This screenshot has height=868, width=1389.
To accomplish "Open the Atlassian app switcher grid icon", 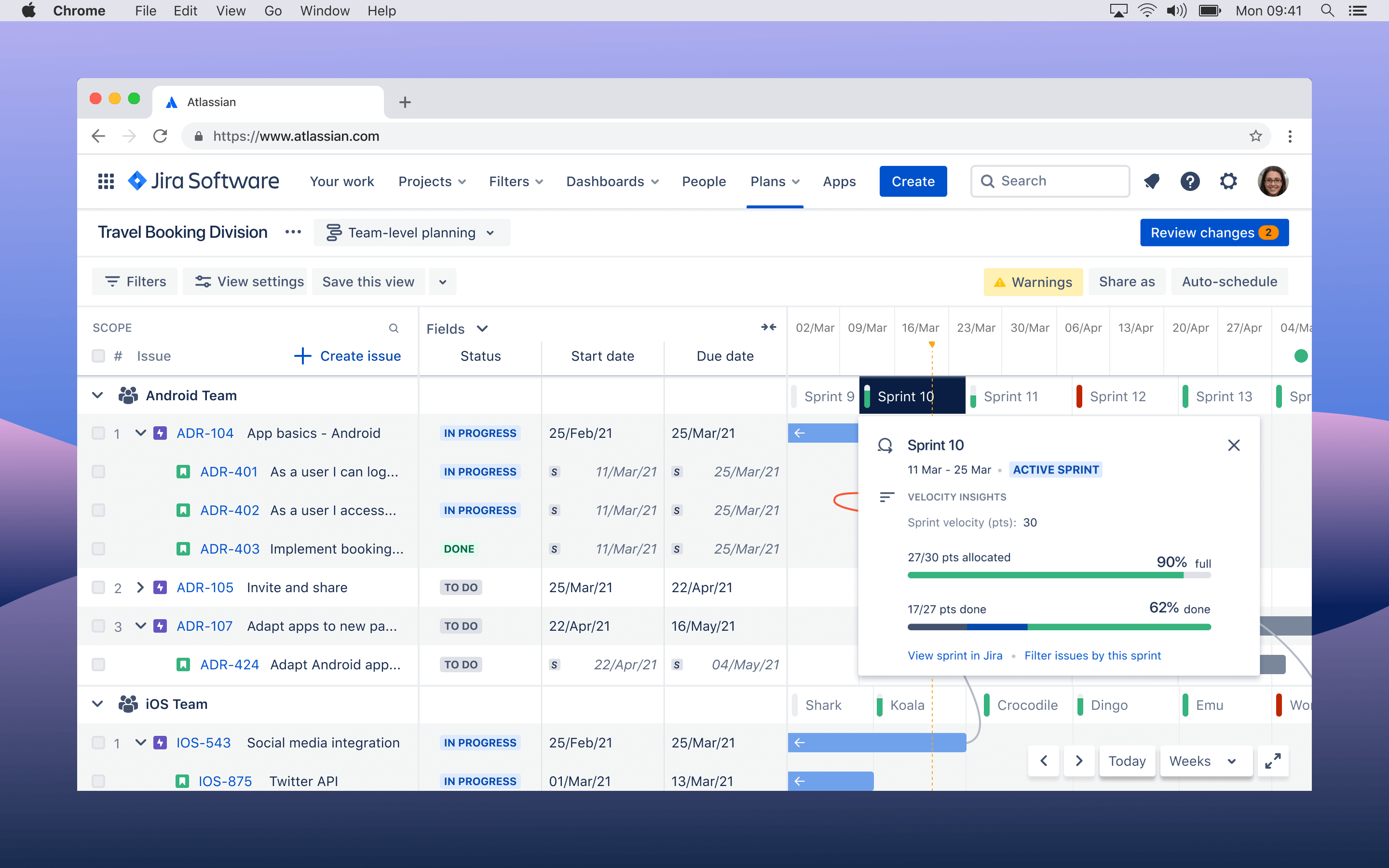I will (105, 181).
